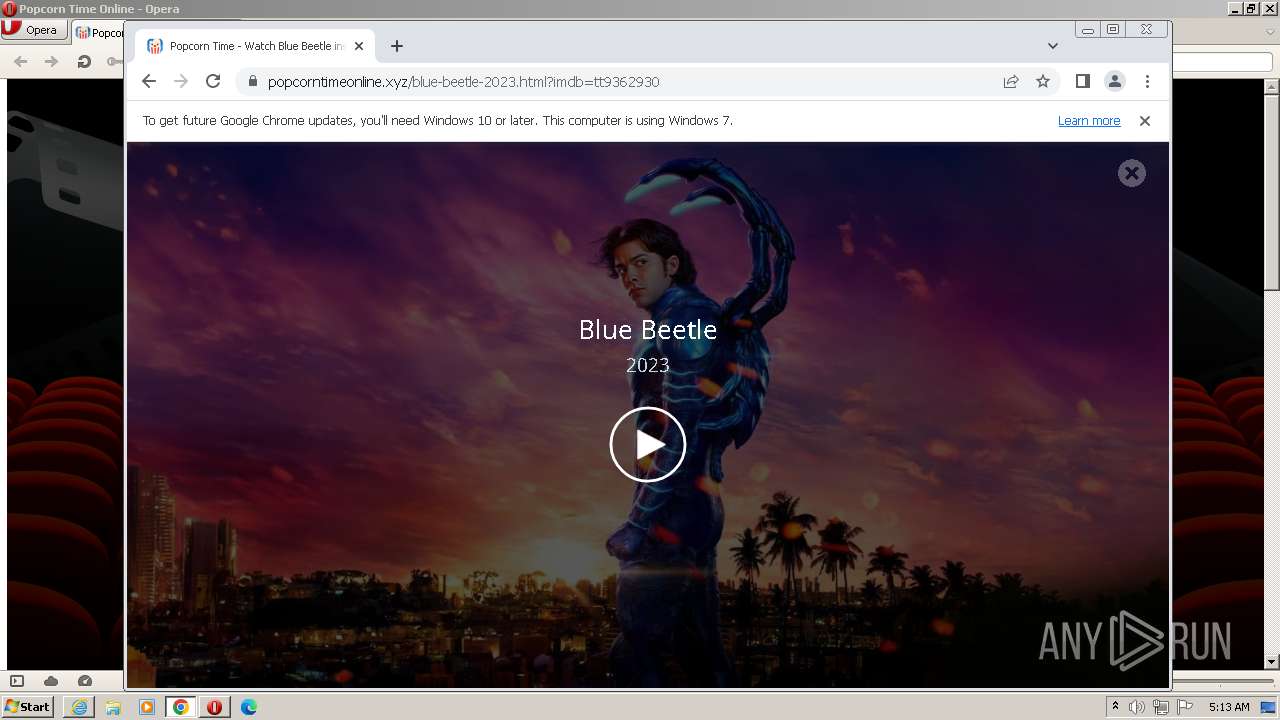Go back in Opera window
Image resolution: width=1280 pixels, height=720 pixels.
click(x=21, y=61)
